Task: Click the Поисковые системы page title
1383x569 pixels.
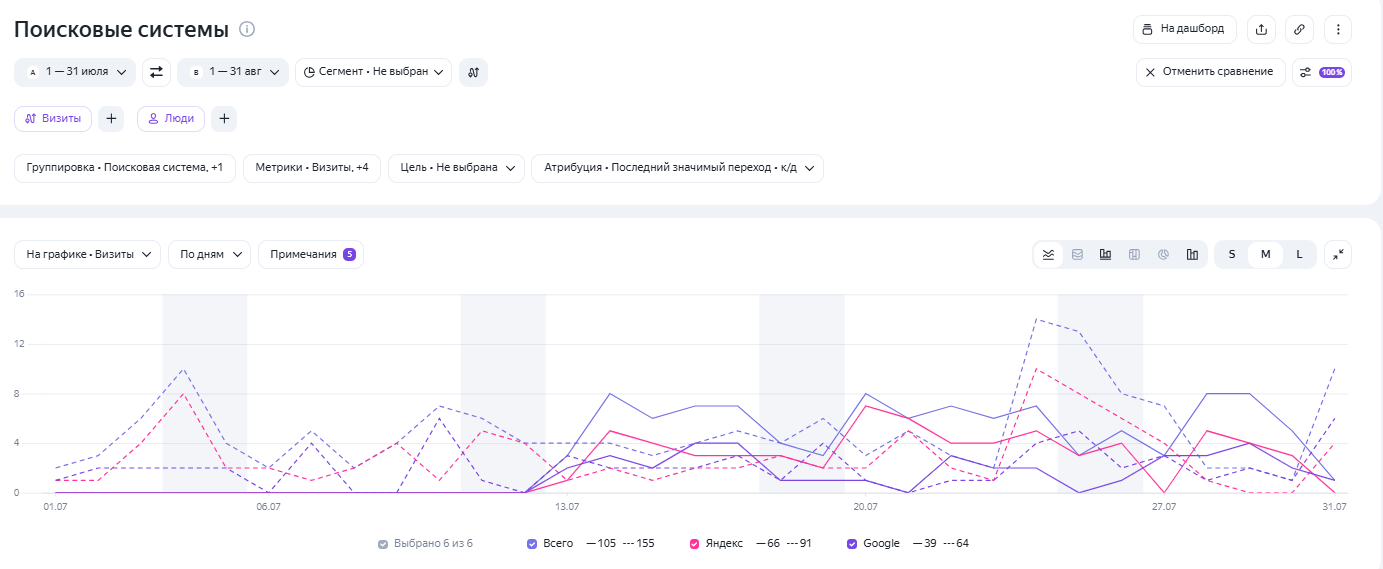Action: [121, 29]
